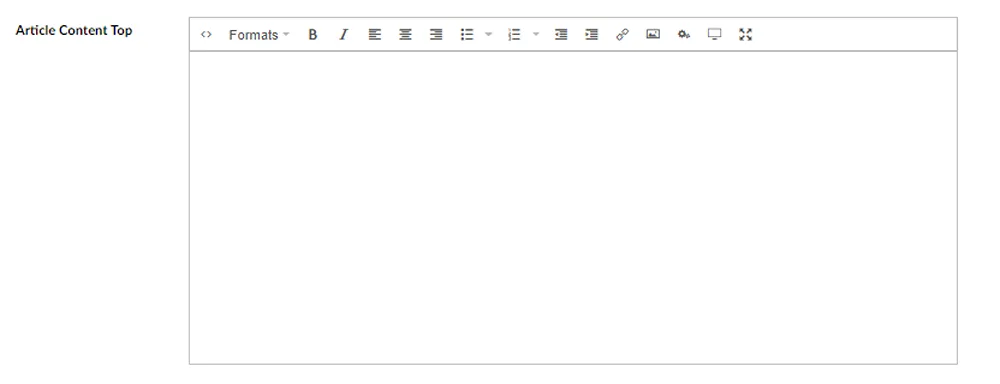The height and width of the screenshot is (384, 1000).
Task: Open the Formats dropdown
Action: tap(259, 34)
